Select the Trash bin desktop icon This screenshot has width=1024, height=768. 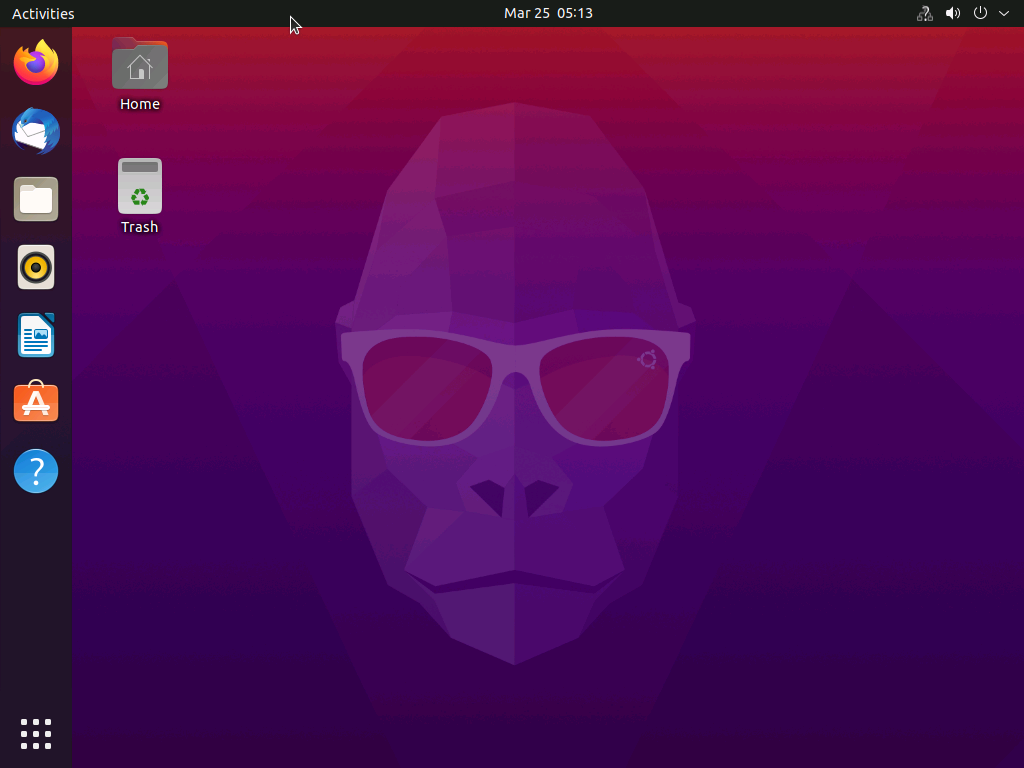[x=140, y=187]
